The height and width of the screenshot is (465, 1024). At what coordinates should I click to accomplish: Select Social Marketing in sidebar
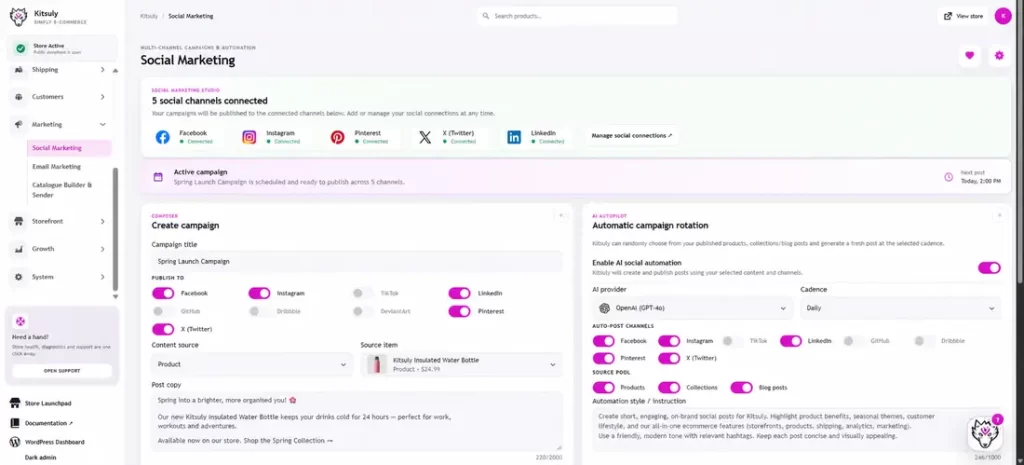pyautogui.click(x=69, y=148)
